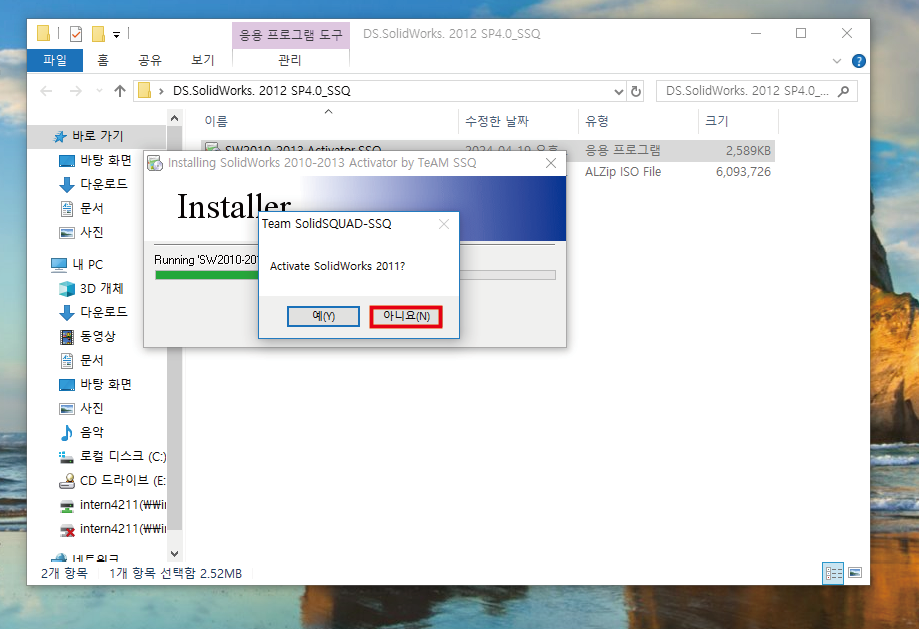This screenshot has height=629, width=919.
Task: Expand the ribbon with the chevron
Action: (x=837, y=61)
